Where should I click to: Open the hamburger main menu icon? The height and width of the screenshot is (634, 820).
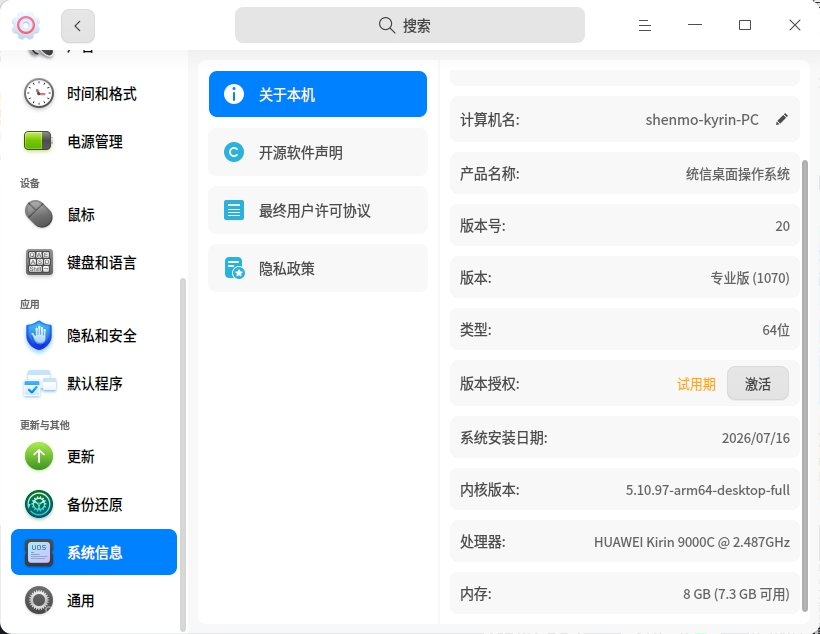point(644,25)
